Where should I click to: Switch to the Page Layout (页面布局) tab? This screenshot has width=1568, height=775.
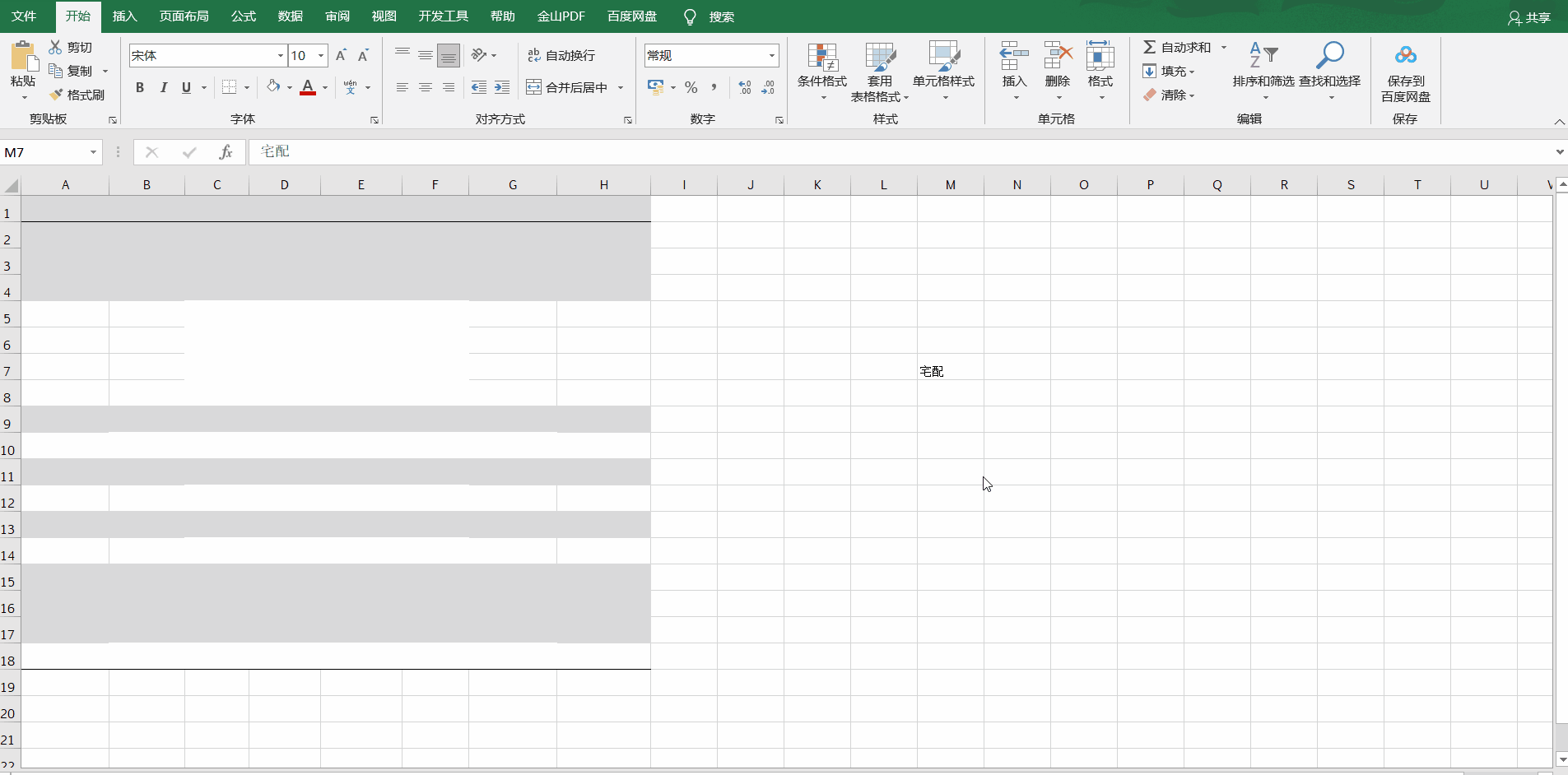click(x=184, y=16)
